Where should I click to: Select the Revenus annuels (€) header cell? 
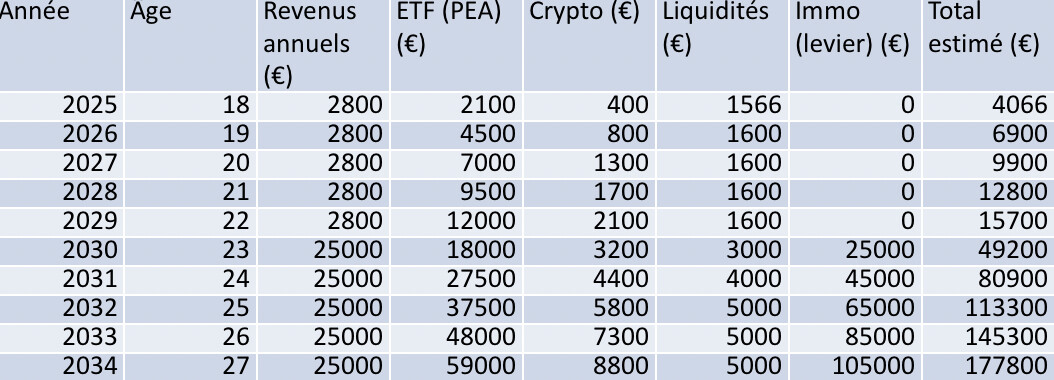(x=323, y=45)
